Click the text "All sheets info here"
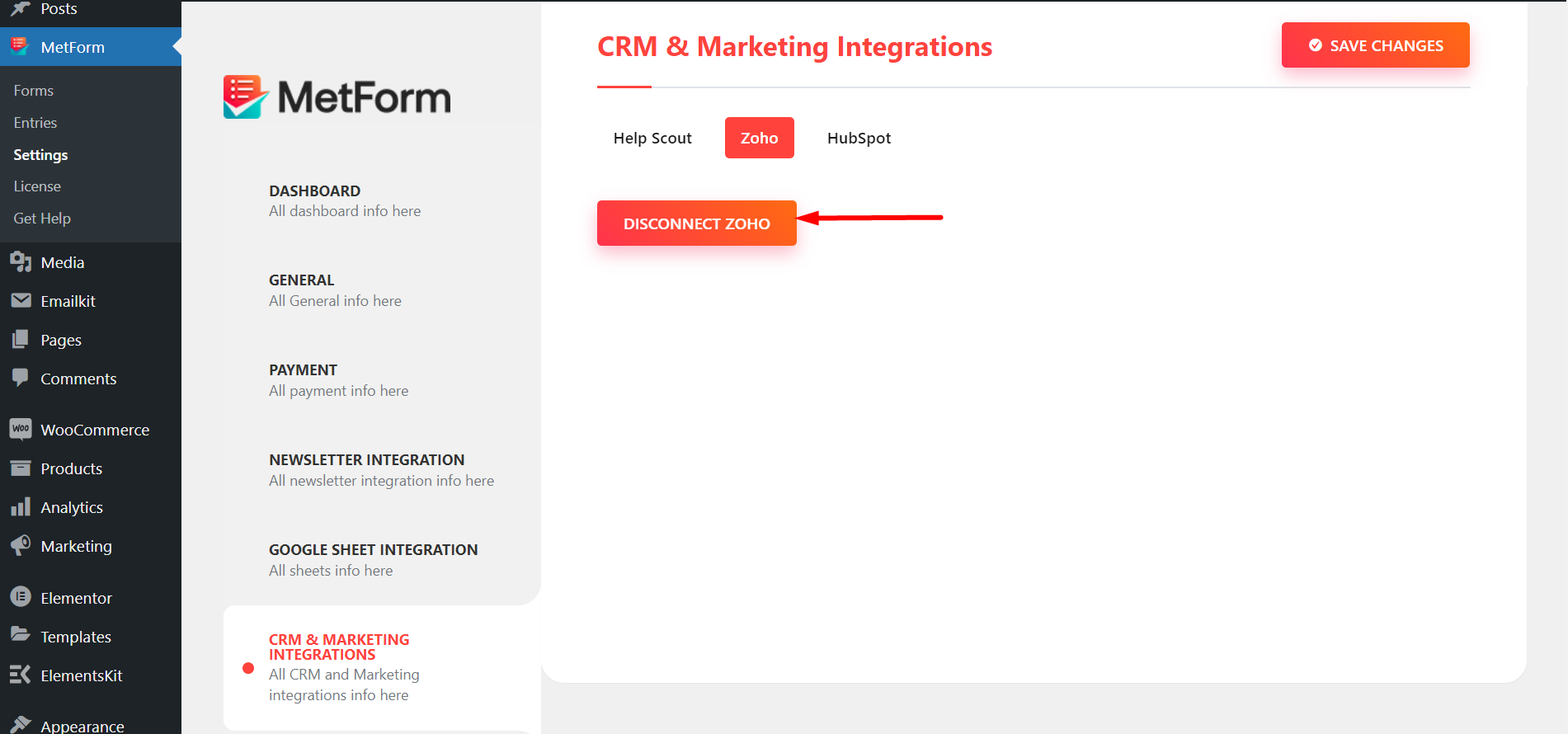The height and width of the screenshot is (734, 1568). tap(331, 571)
